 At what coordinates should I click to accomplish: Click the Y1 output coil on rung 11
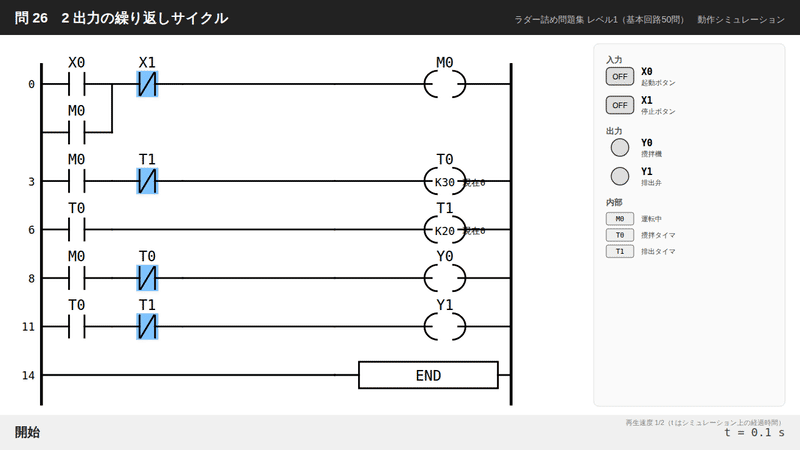point(445,327)
